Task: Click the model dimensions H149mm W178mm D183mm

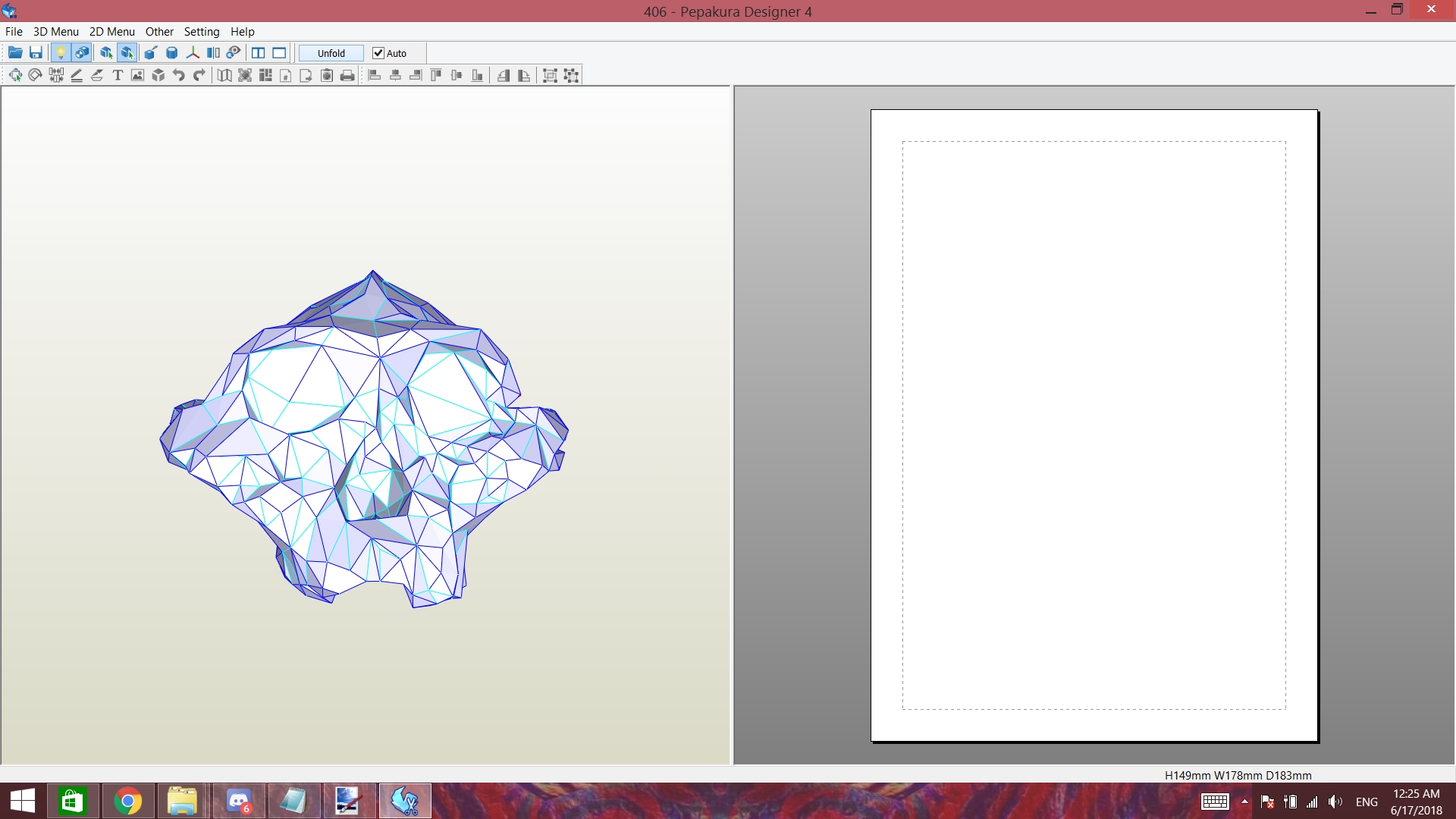Action: (x=1238, y=775)
